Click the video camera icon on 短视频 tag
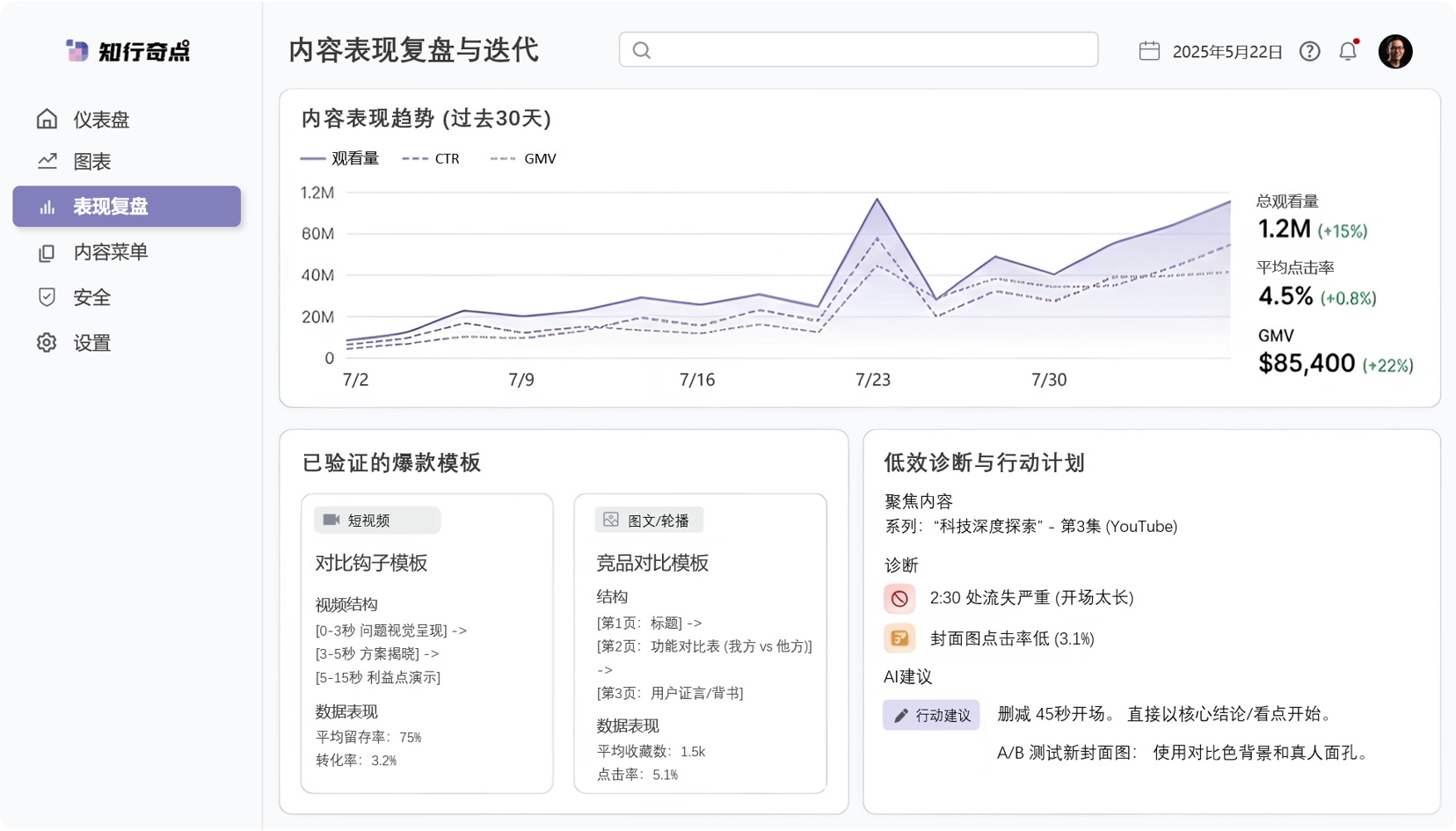1456x831 pixels. click(x=331, y=520)
